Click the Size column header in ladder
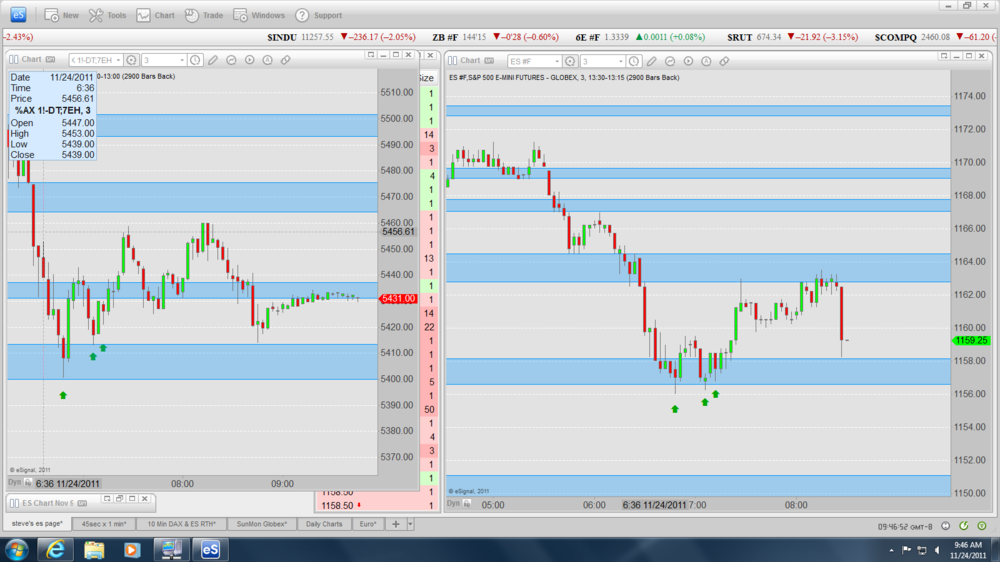The width and height of the screenshot is (1000, 562). tap(427, 78)
